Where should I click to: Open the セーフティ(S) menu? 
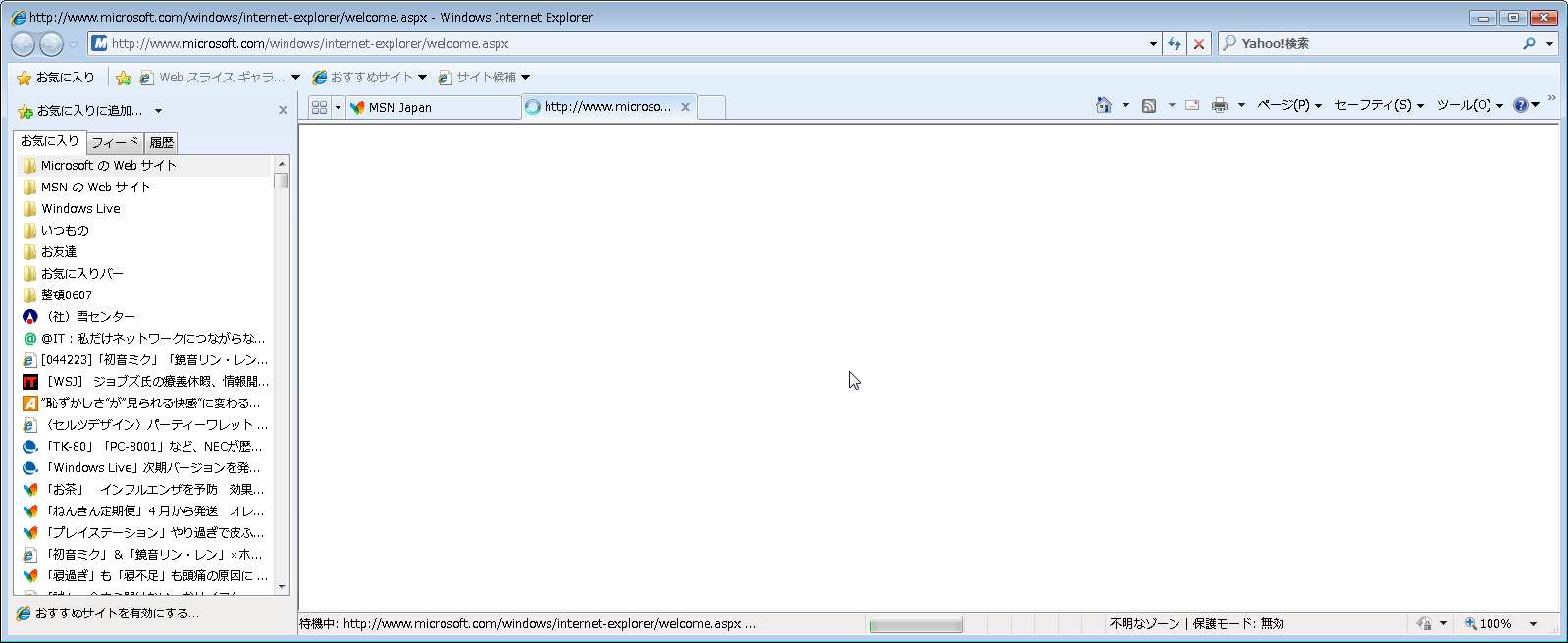[x=1379, y=105]
